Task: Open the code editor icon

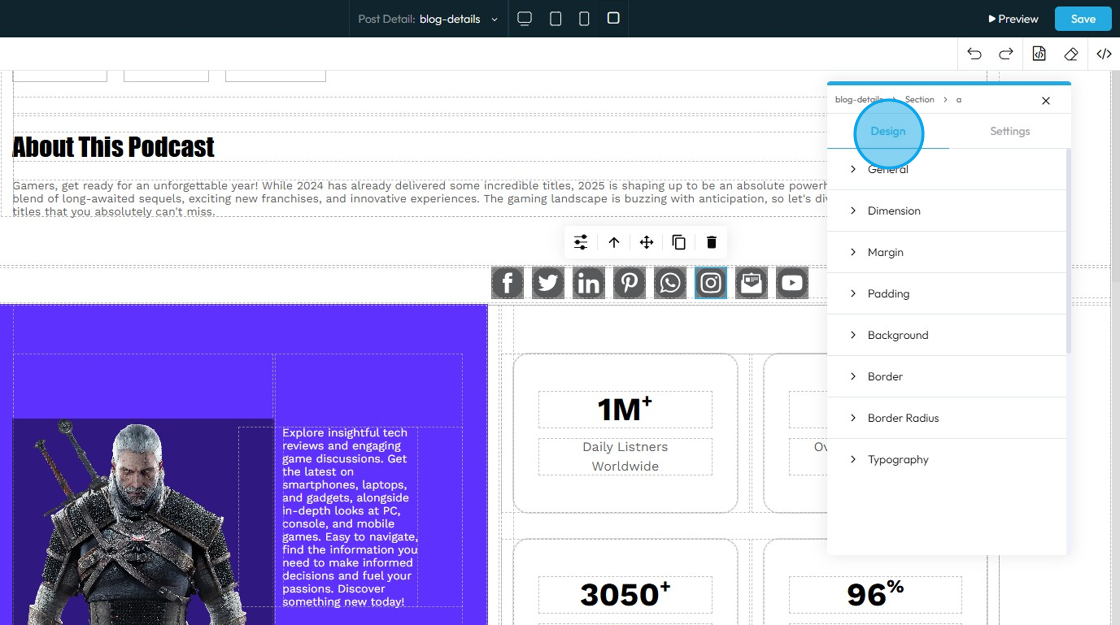Action: coord(1104,54)
